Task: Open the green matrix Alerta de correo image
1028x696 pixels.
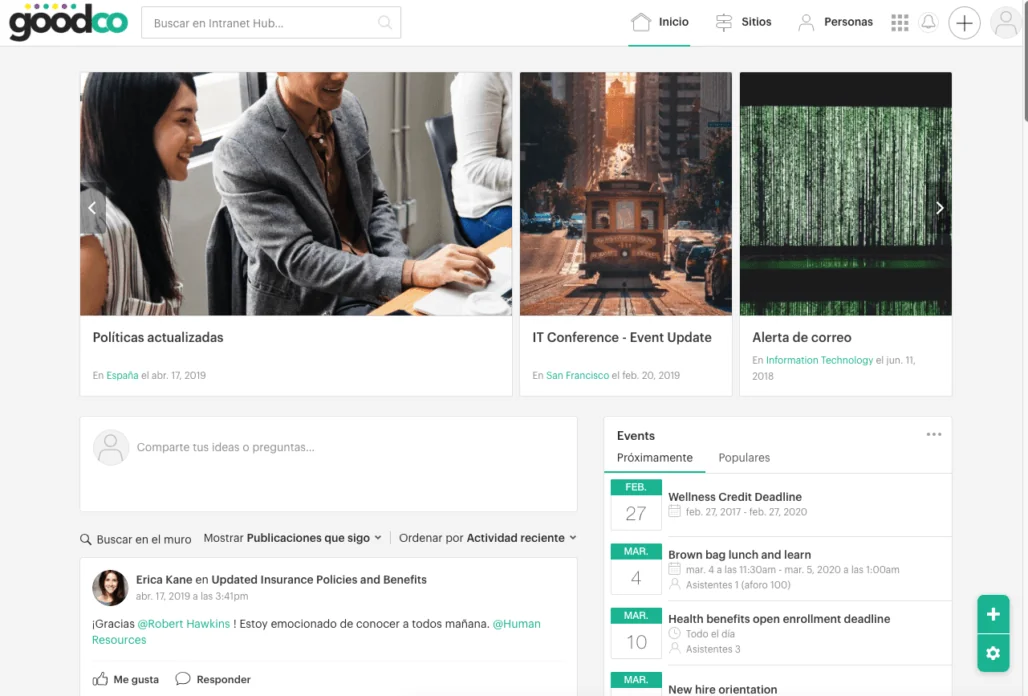Action: pos(846,194)
